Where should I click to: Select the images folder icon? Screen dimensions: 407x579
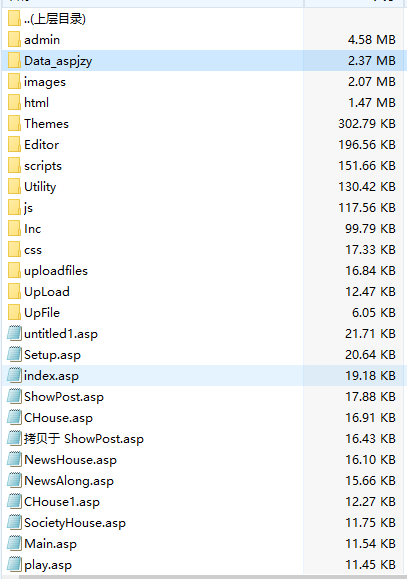click(14, 82)
